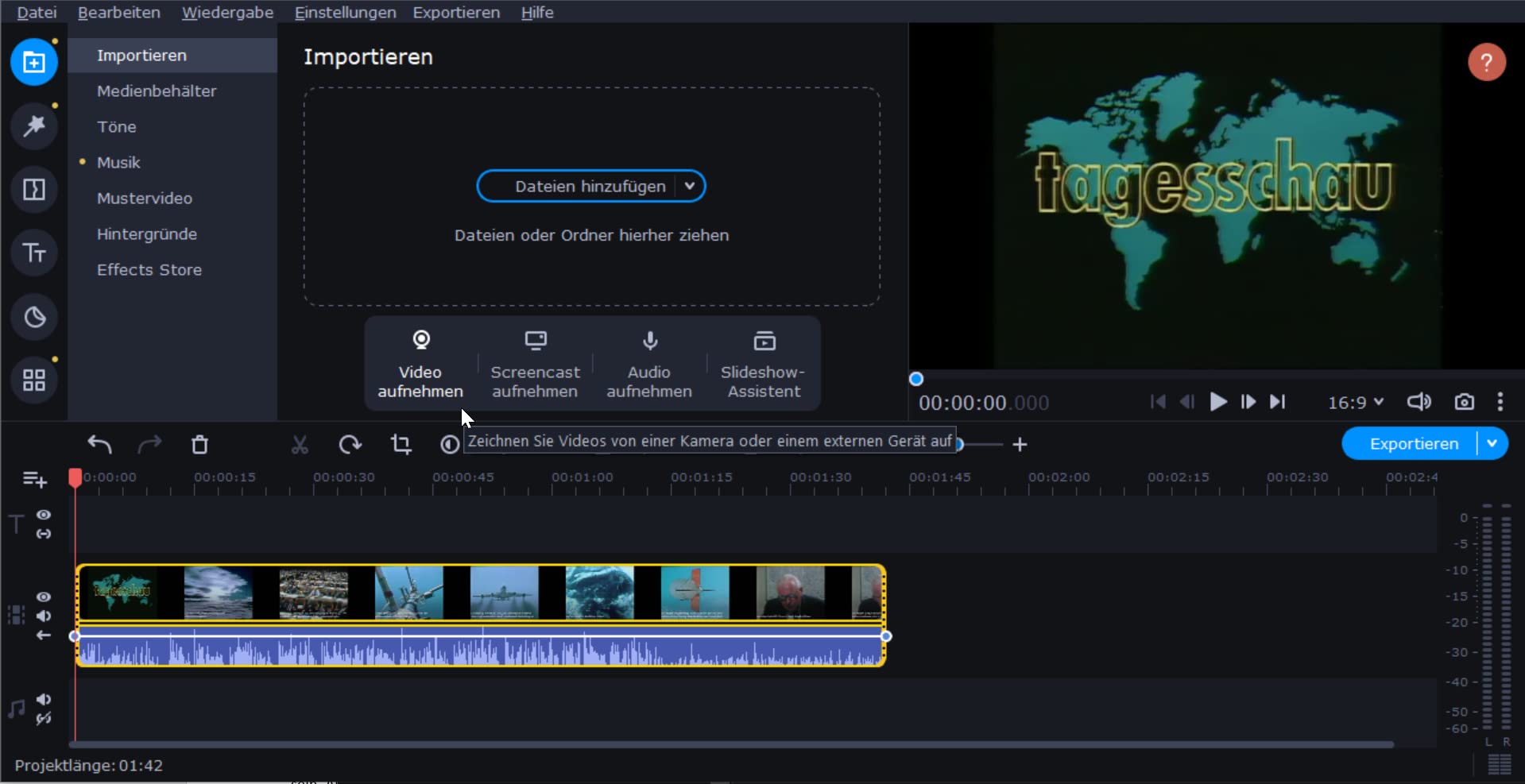Open the Import media sidebar icon

point(34,62)
